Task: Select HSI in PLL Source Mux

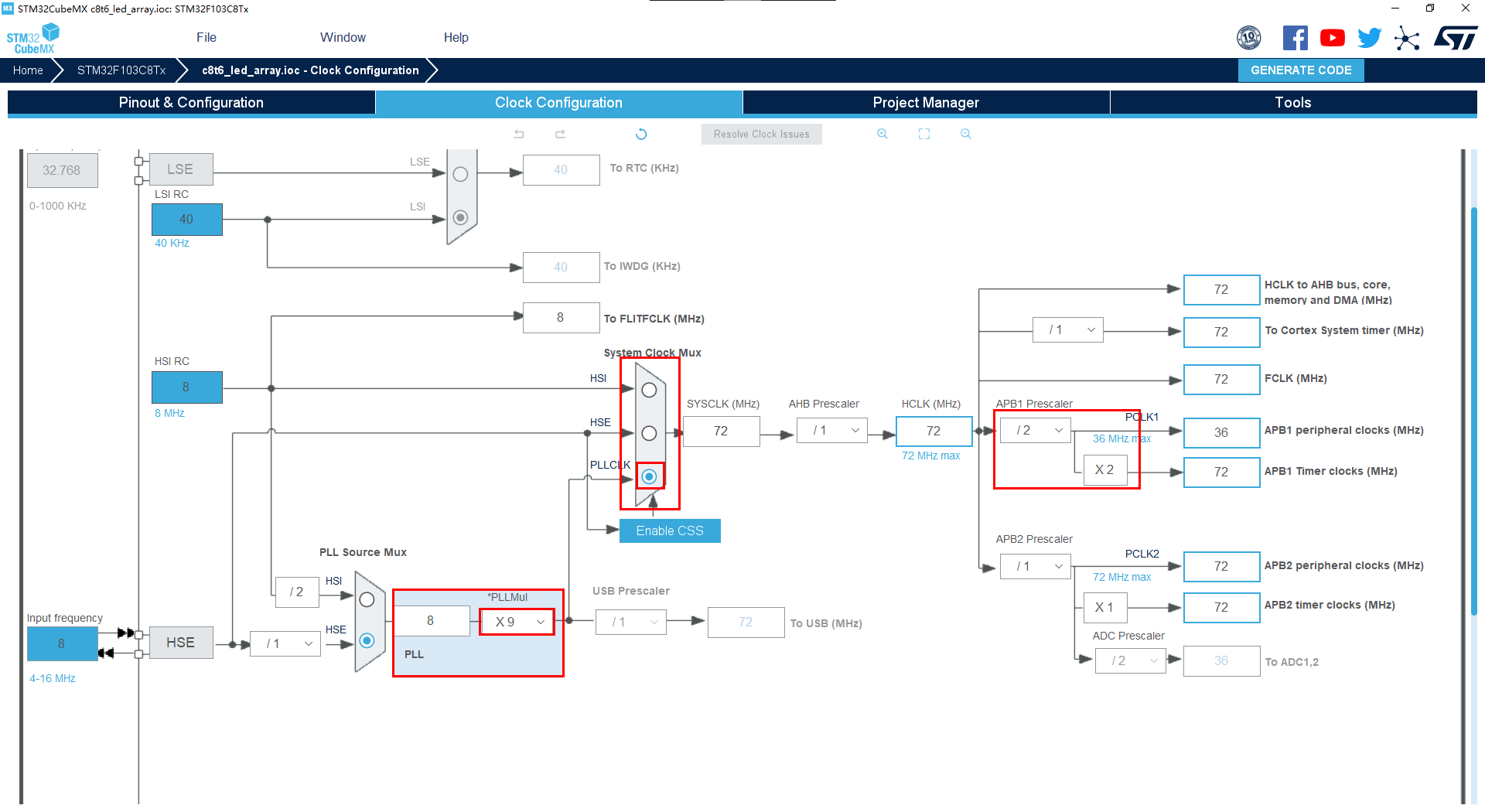Action: [367, 599]
